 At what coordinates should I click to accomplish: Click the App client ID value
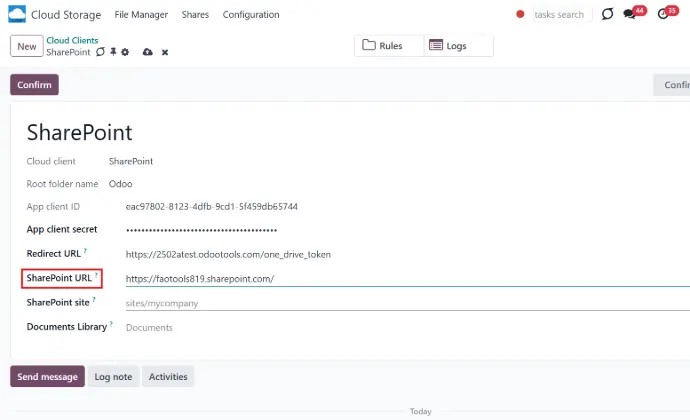pyautogui.click(x=212, y=206)
